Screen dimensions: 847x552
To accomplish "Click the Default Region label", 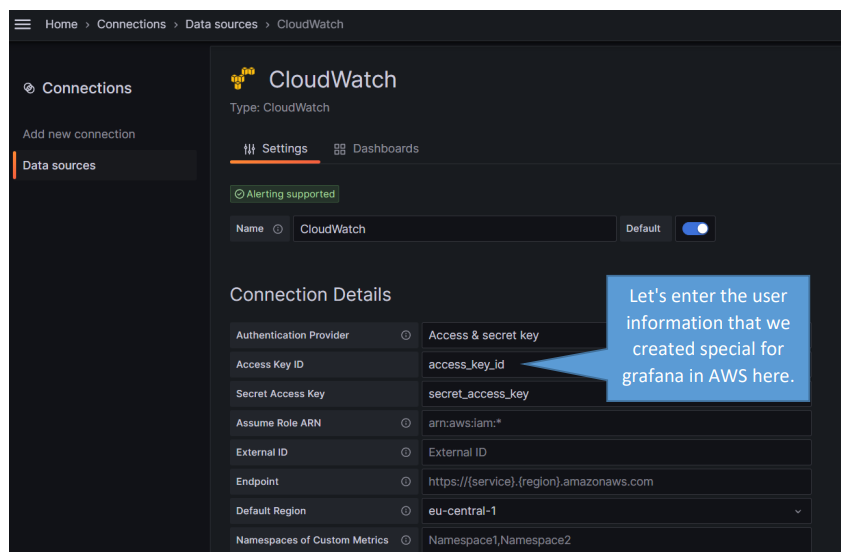I will coord(271,511).
